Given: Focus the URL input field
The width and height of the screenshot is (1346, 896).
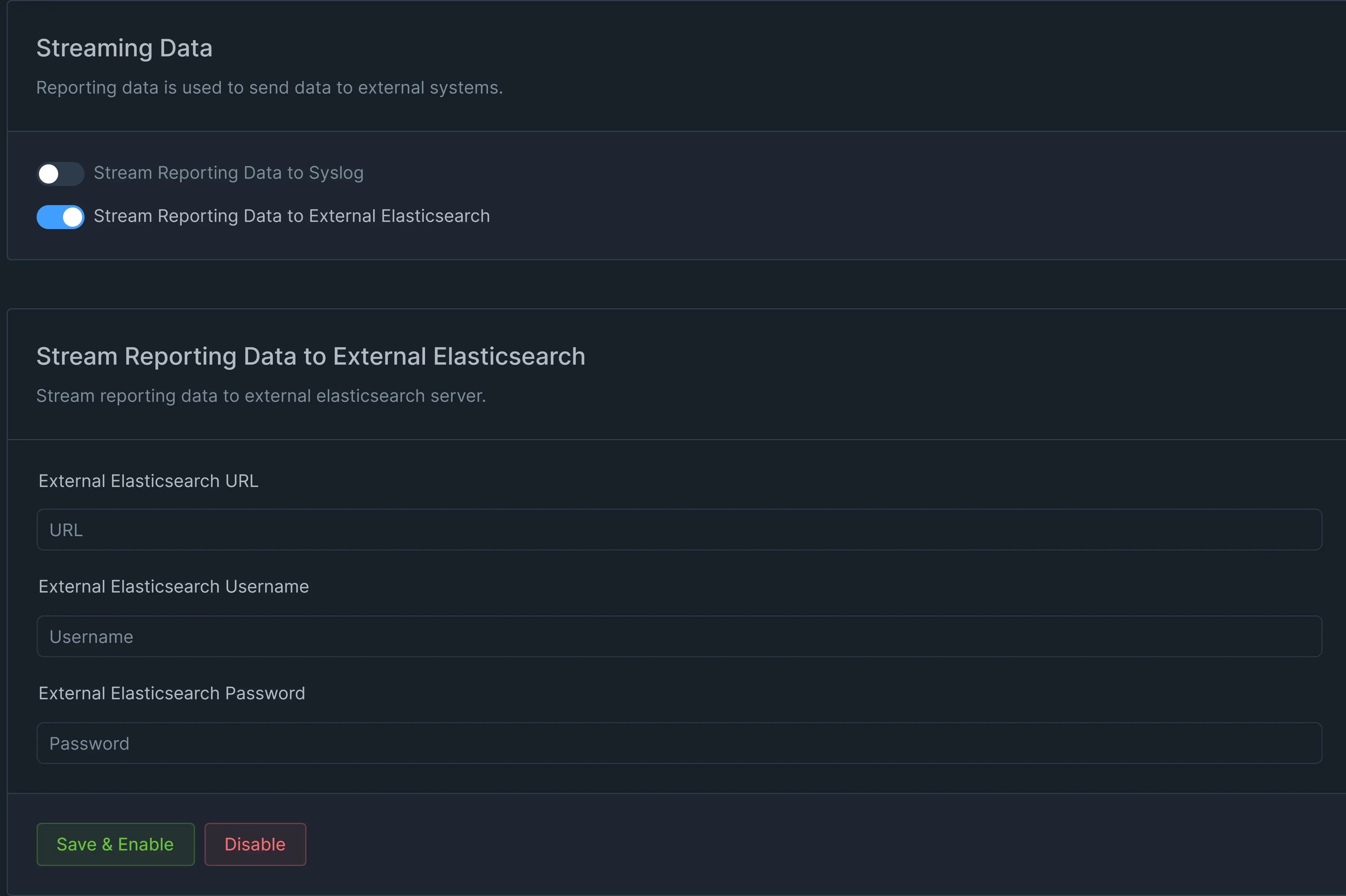Looking at the screenshot, I should [x=679, y=530].
